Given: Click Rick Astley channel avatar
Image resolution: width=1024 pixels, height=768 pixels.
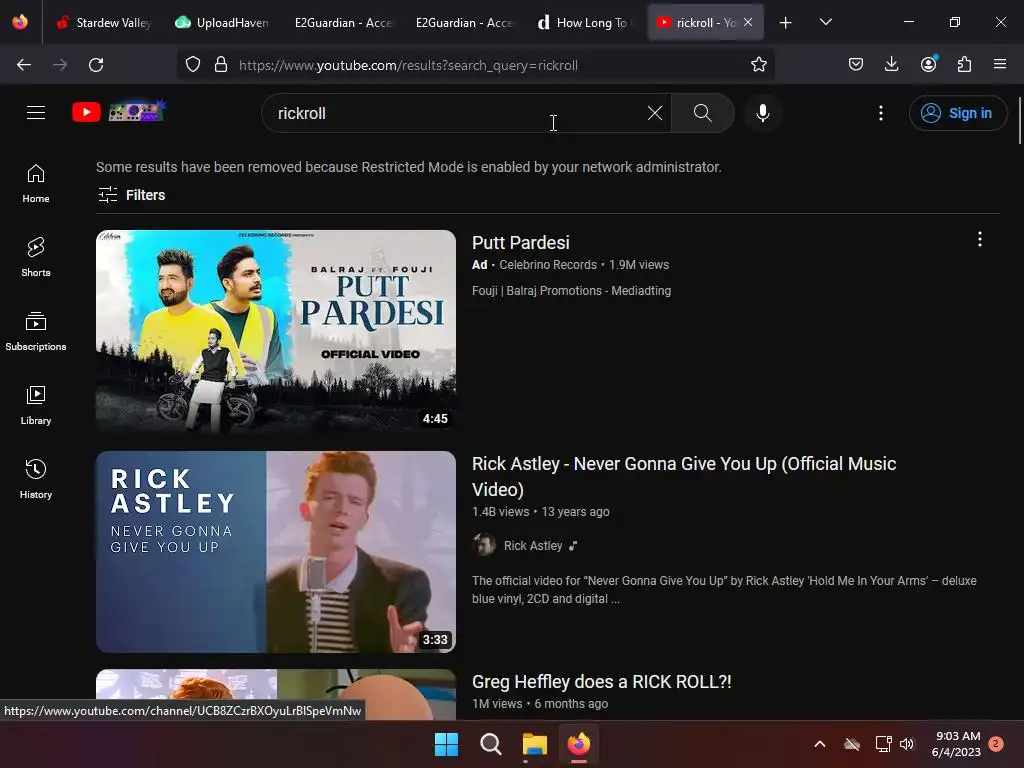Looking at the screenshot, I should click(484, 545).
